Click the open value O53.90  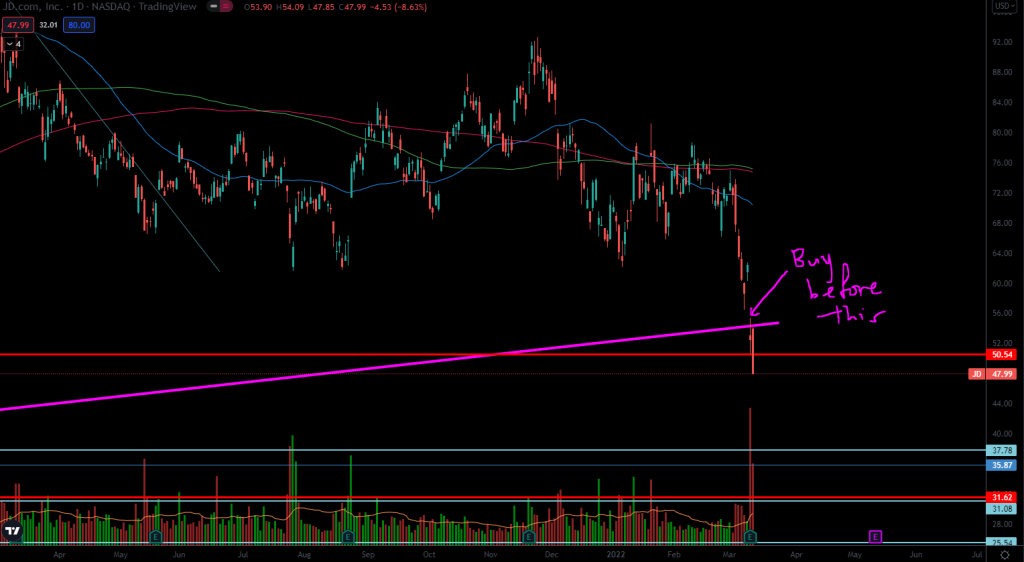(257, 7)
